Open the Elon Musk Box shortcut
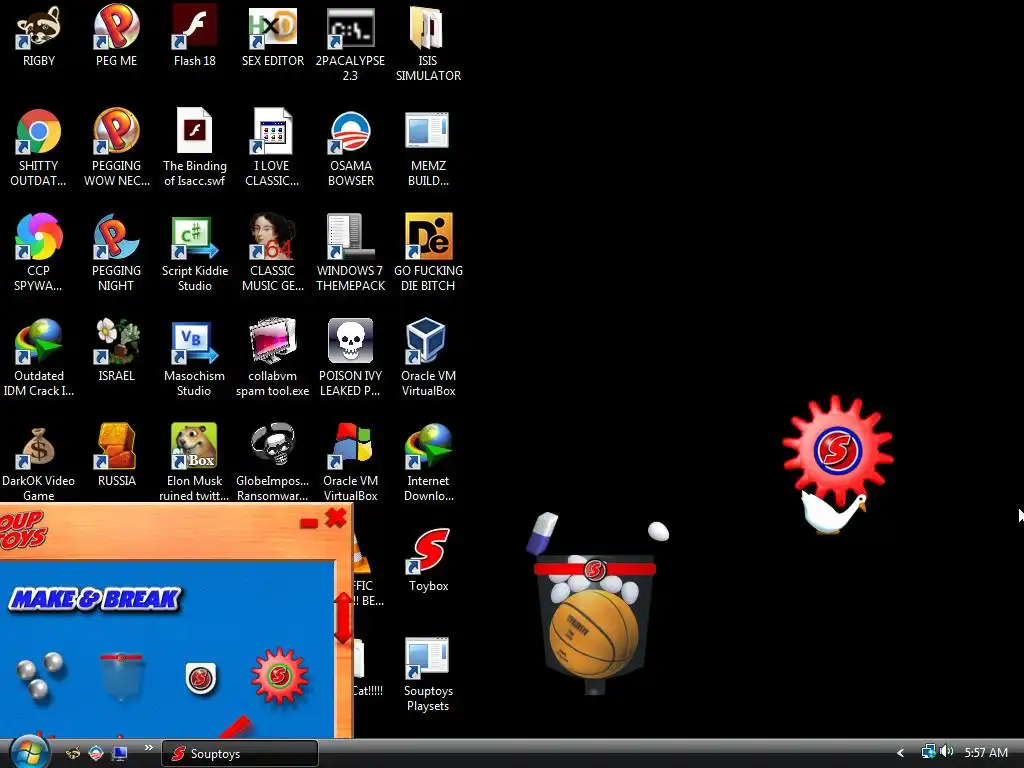This screenshot has width=1024, height=768. pyautogui.click(x=194, y=462)
